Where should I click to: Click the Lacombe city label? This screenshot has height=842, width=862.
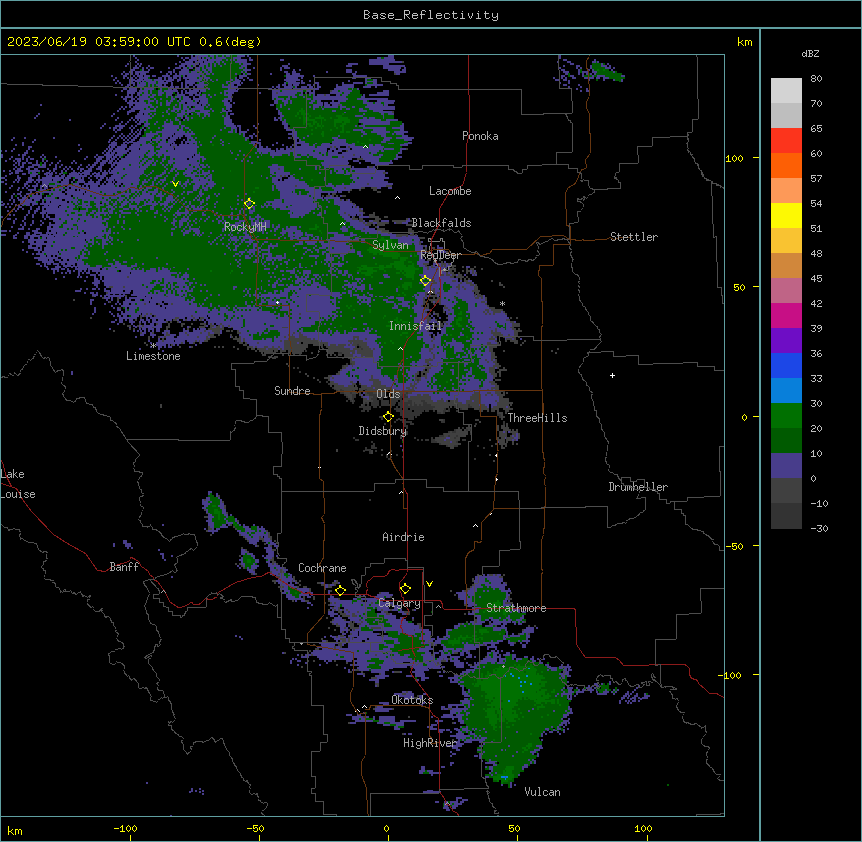[450, 191]
